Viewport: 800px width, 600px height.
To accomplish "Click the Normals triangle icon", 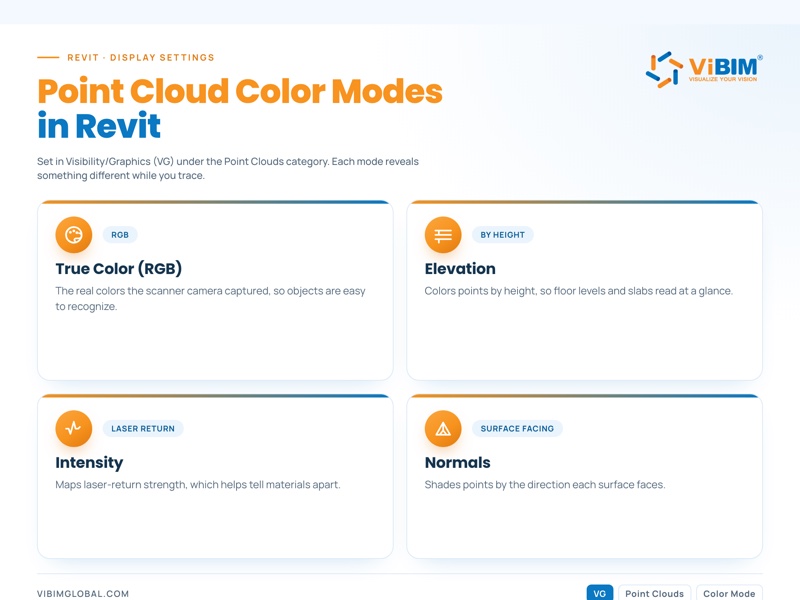I will [443, 428].
